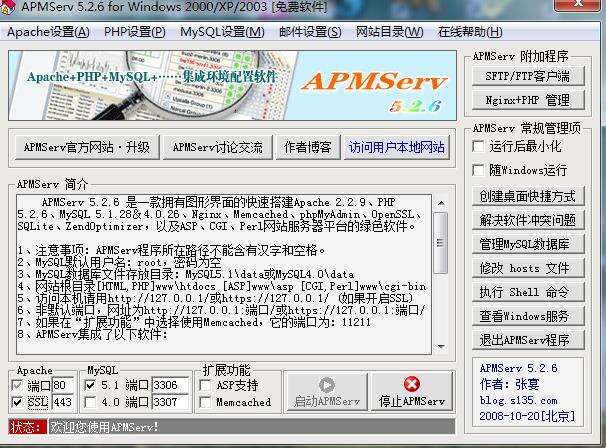Enable 运行后最小化 checkbox
Image resolution: width=606 pixels, height=448 pixels.
[481, 146]
